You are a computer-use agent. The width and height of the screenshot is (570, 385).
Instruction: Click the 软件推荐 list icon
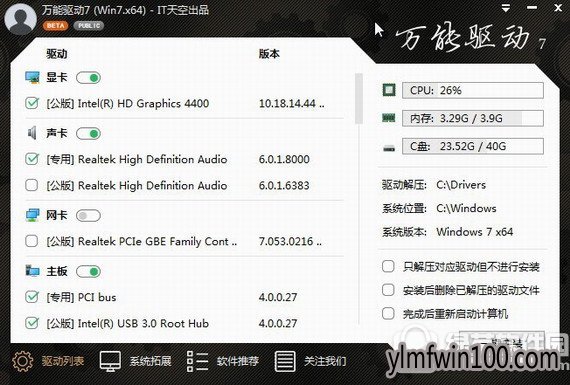pyautogui.click(x=197, y=361)
